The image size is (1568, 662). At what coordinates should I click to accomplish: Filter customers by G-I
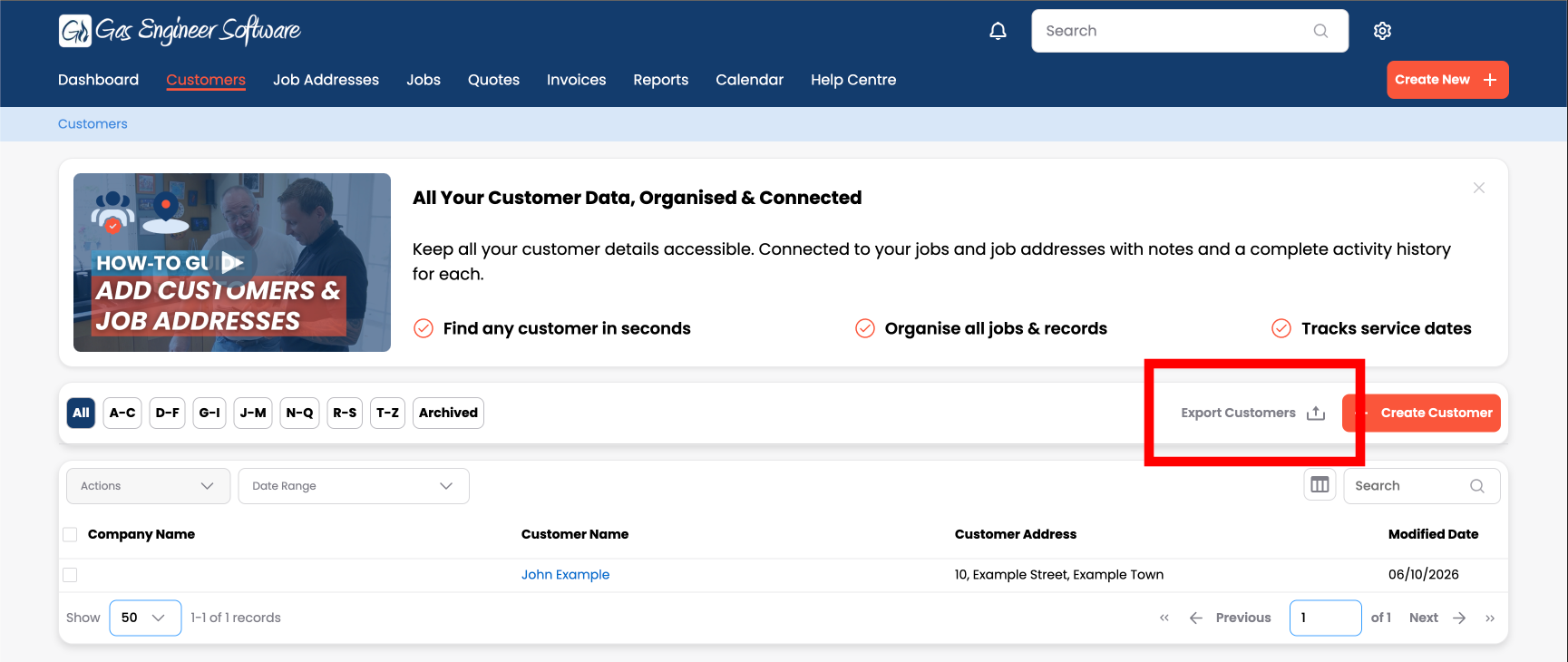click(x=209, y=413)
